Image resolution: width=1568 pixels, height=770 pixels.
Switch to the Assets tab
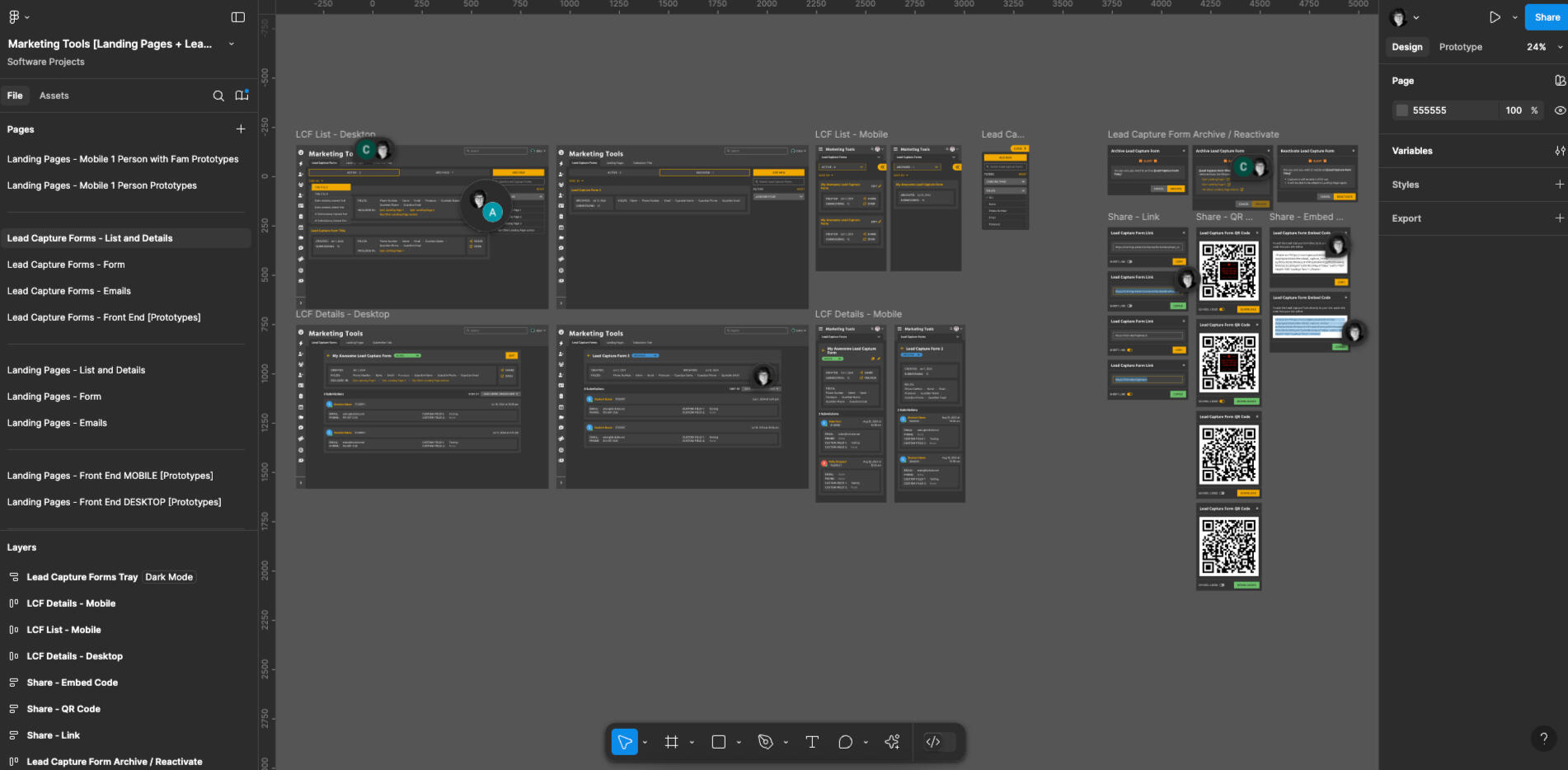coord(54,96)
